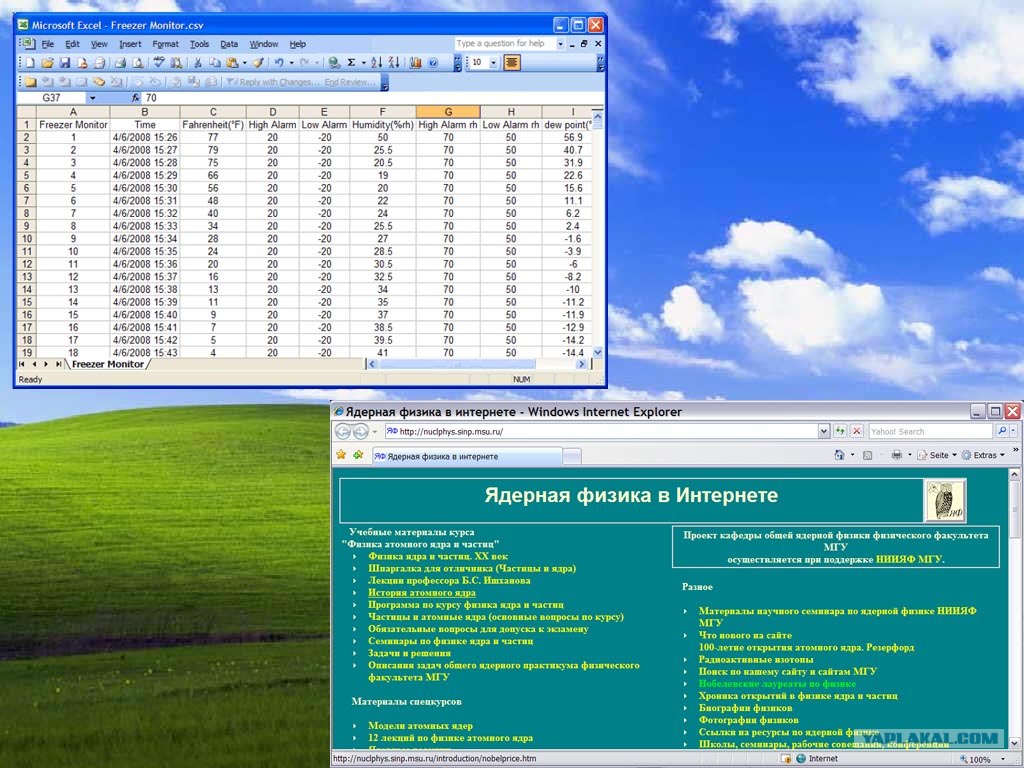This screenshot has width=1024, height=768.
Task: Expand the Undo history dropdown arrow
Action: (x=291, y=63)
